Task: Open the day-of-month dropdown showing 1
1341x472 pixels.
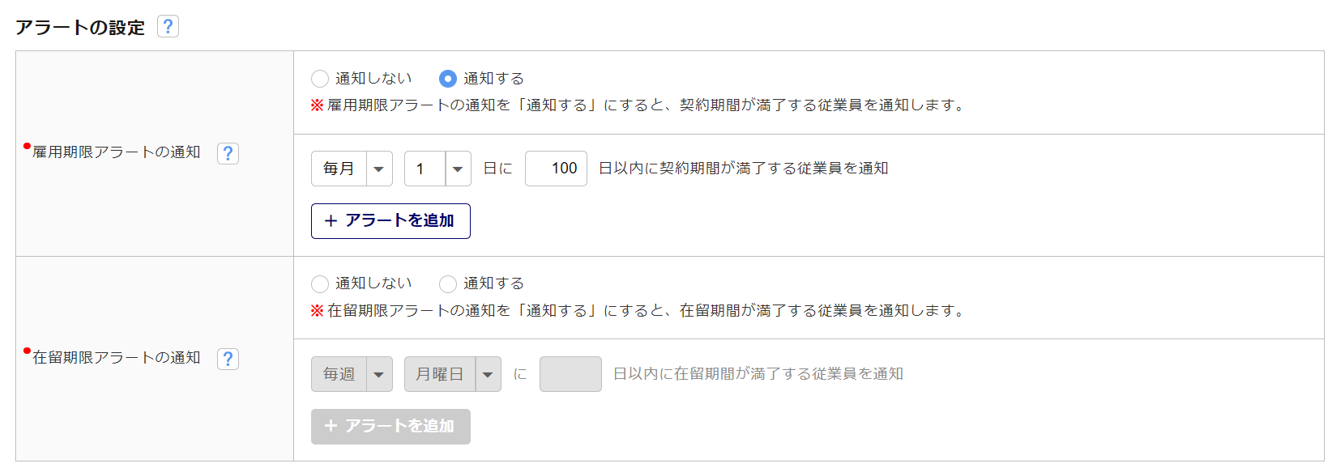Action: (438, 169)
